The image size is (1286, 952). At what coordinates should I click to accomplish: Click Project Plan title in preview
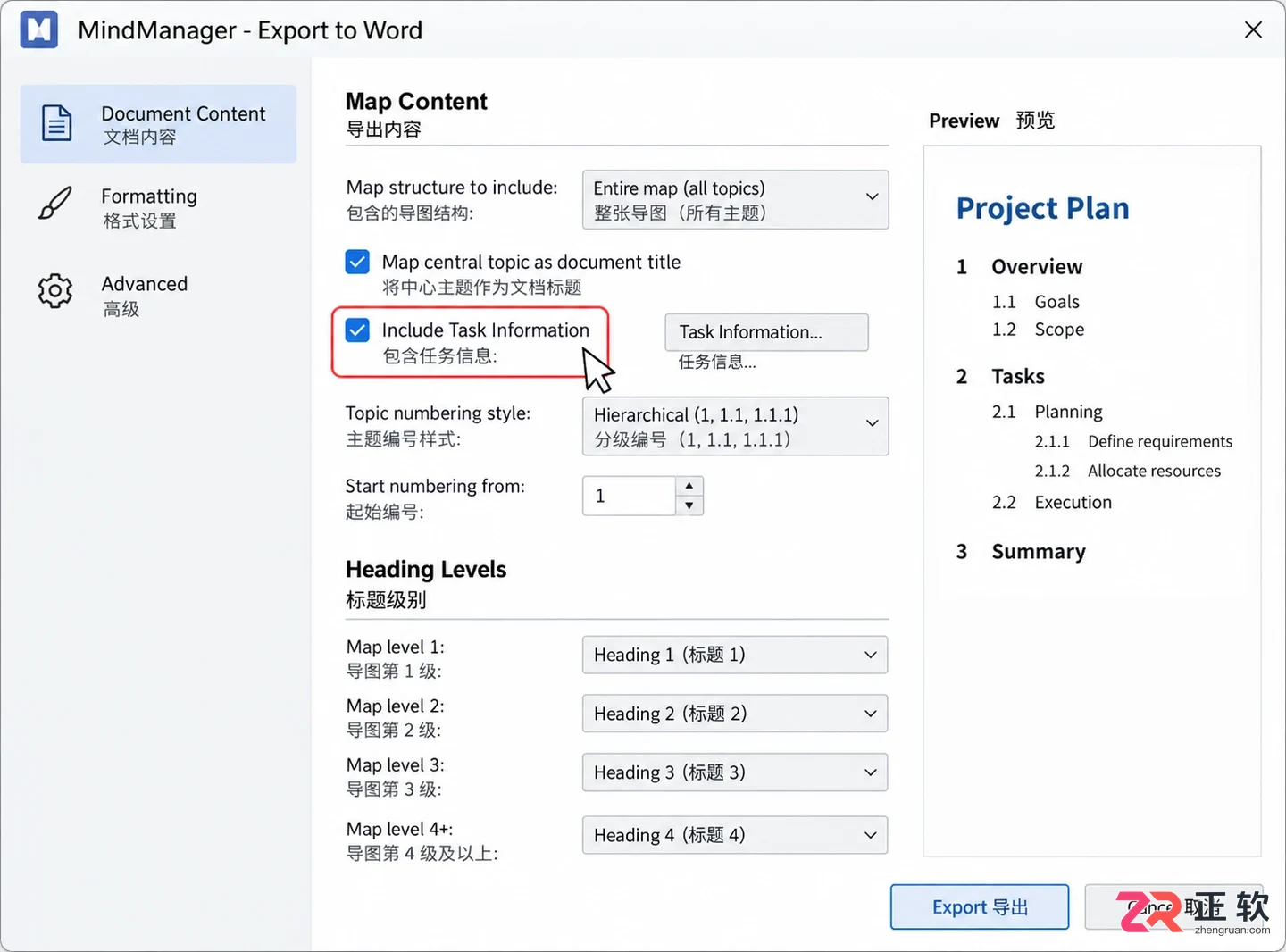(1042, 208)
